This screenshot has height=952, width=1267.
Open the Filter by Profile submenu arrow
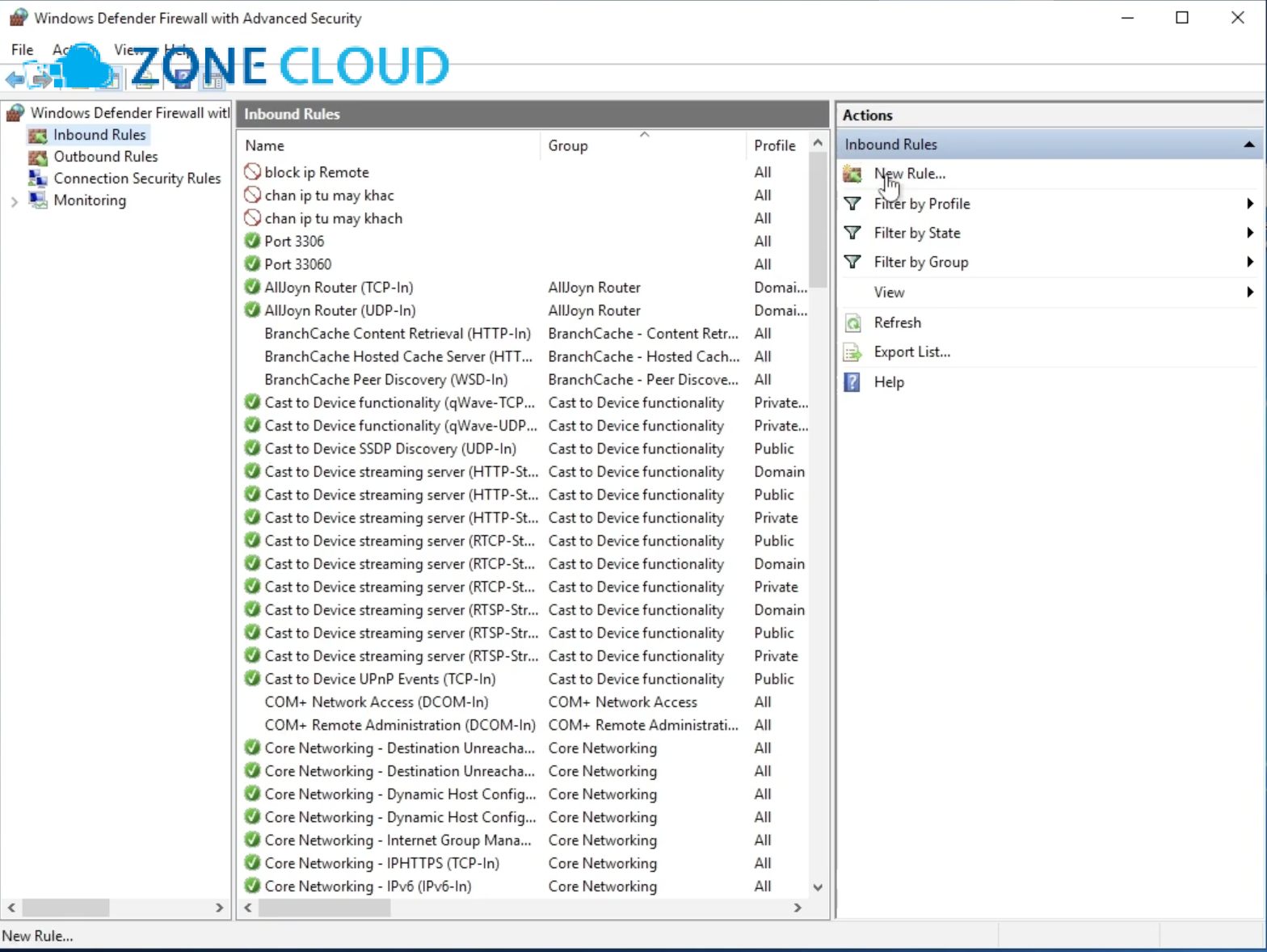(1249, 204)
